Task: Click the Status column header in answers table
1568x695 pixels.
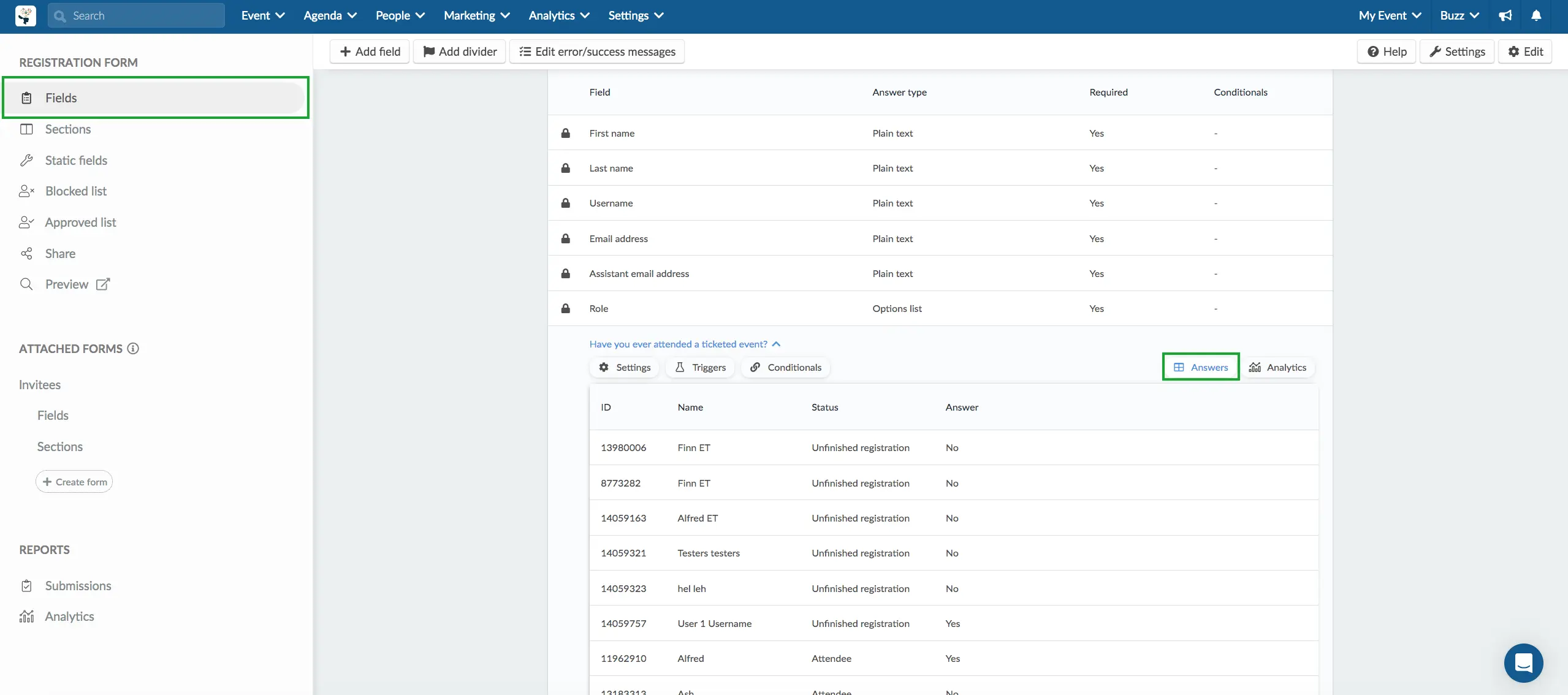Action: 824,407
